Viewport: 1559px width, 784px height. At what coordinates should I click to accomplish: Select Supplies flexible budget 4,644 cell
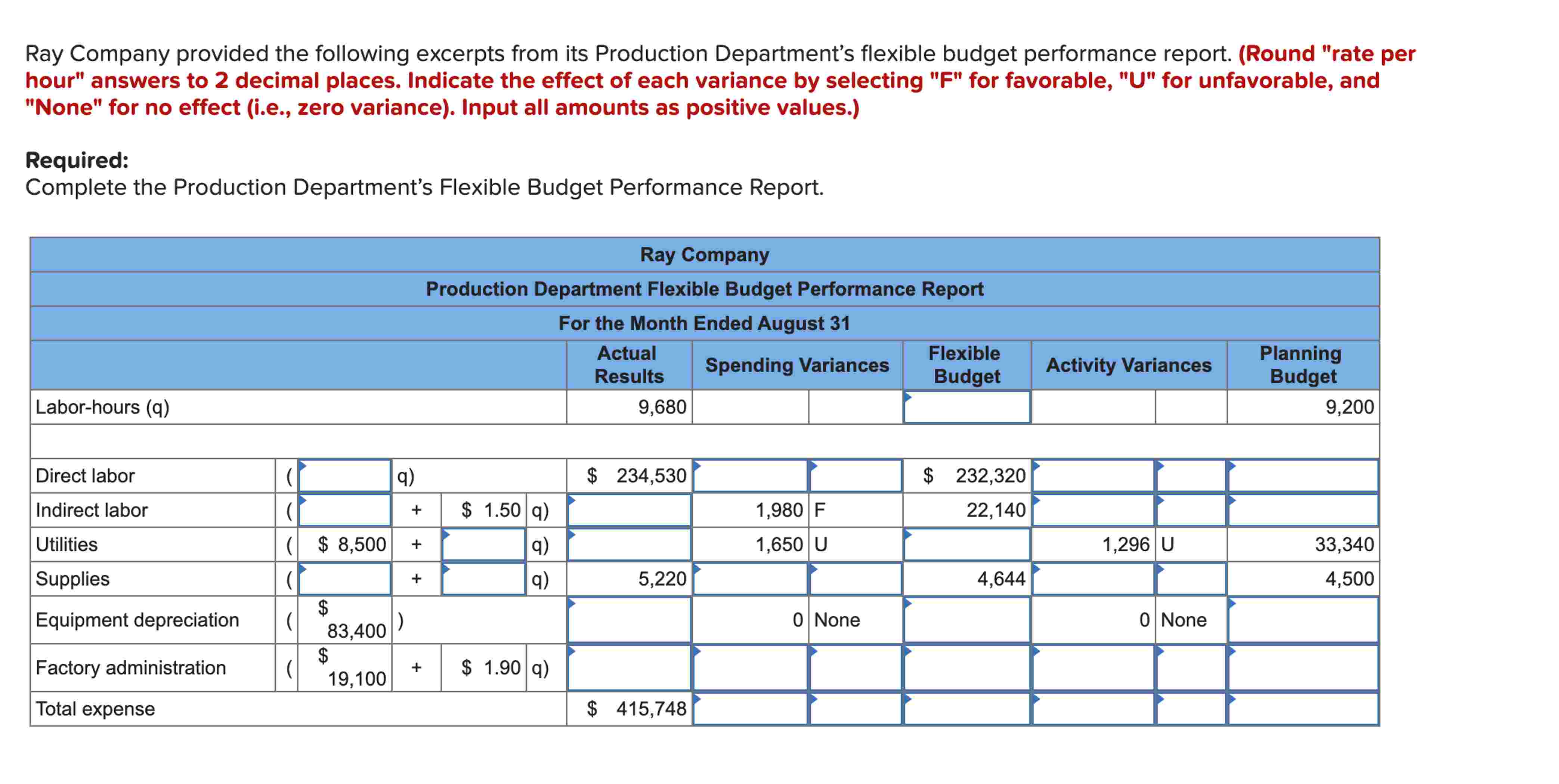pos(966,579)
